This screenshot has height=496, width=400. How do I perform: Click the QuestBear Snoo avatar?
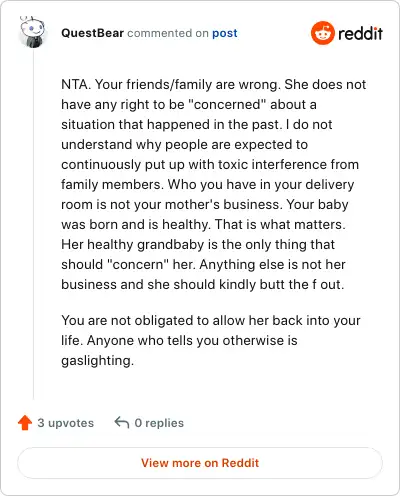pyautogui.click(x=33, y=32)
